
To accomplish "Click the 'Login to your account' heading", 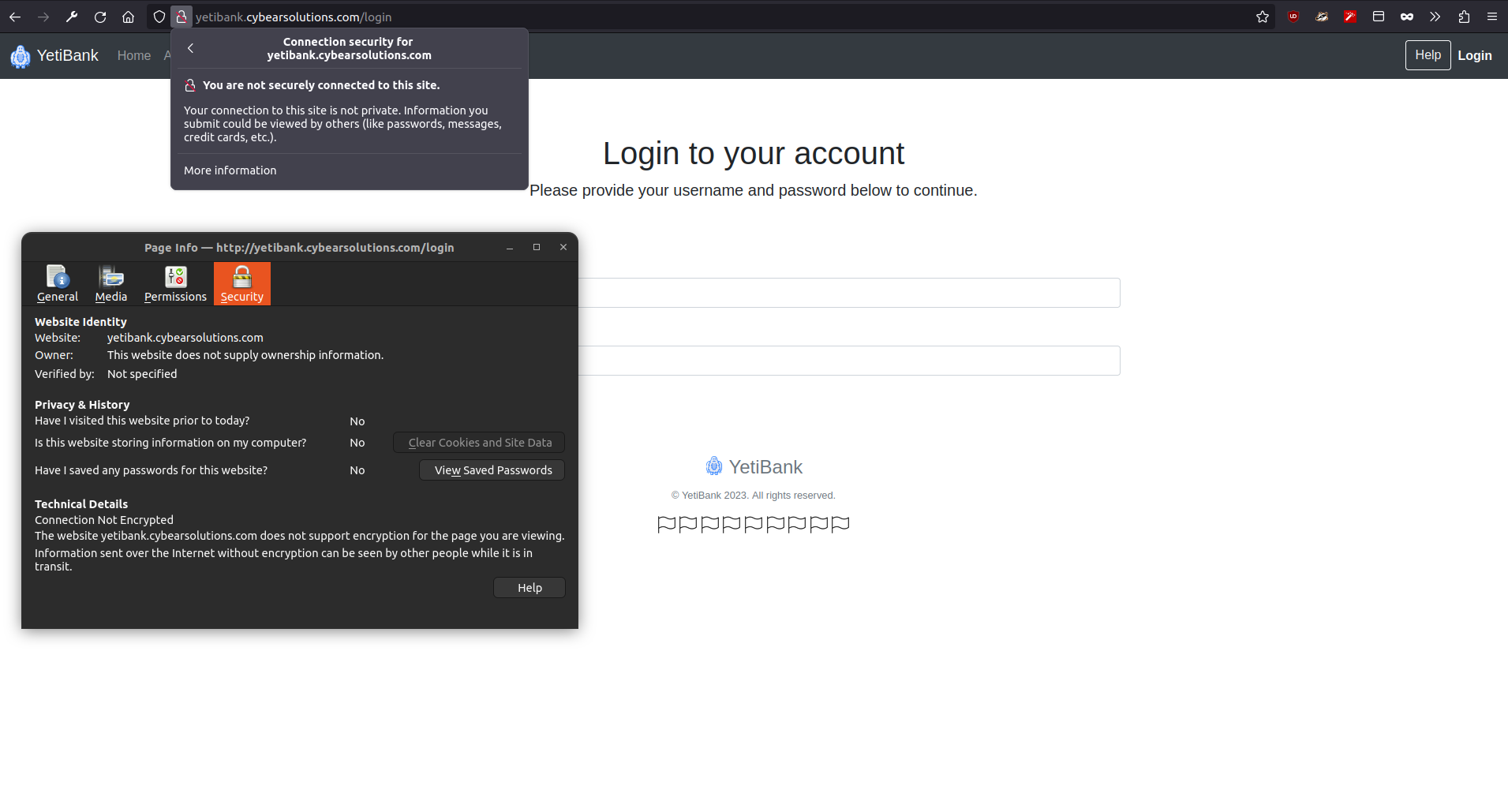I will coord(754,153).
